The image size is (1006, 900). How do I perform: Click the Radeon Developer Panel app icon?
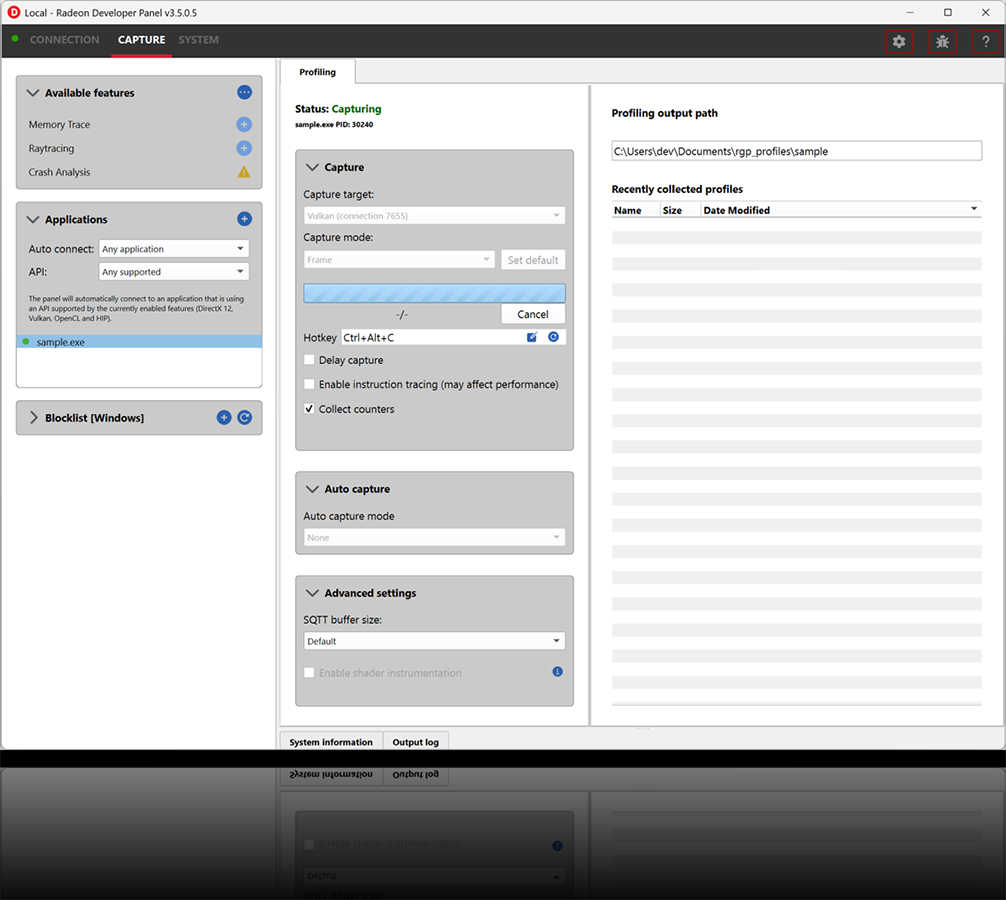coord(13,12)
